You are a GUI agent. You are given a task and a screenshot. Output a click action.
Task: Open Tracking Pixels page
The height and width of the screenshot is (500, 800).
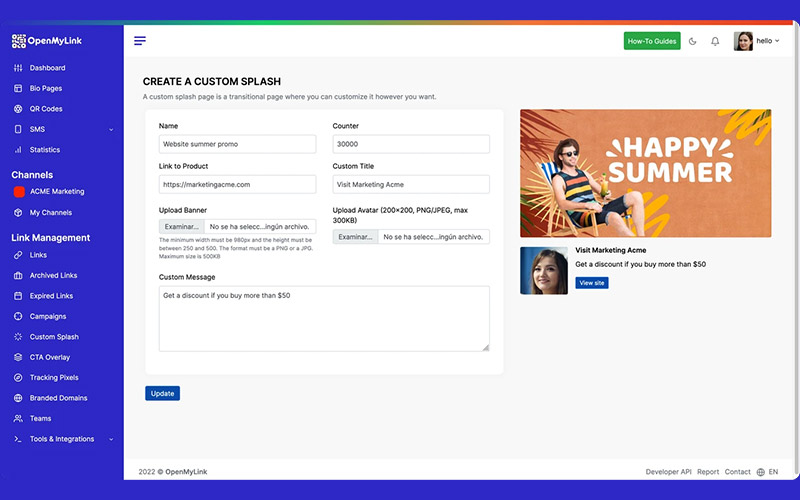pos(54,378)
